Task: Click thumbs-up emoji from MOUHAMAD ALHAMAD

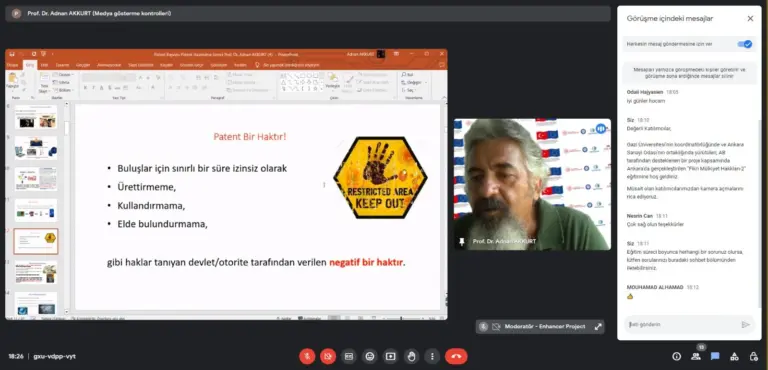Action: pyautogui.click(x=630, y=296)
